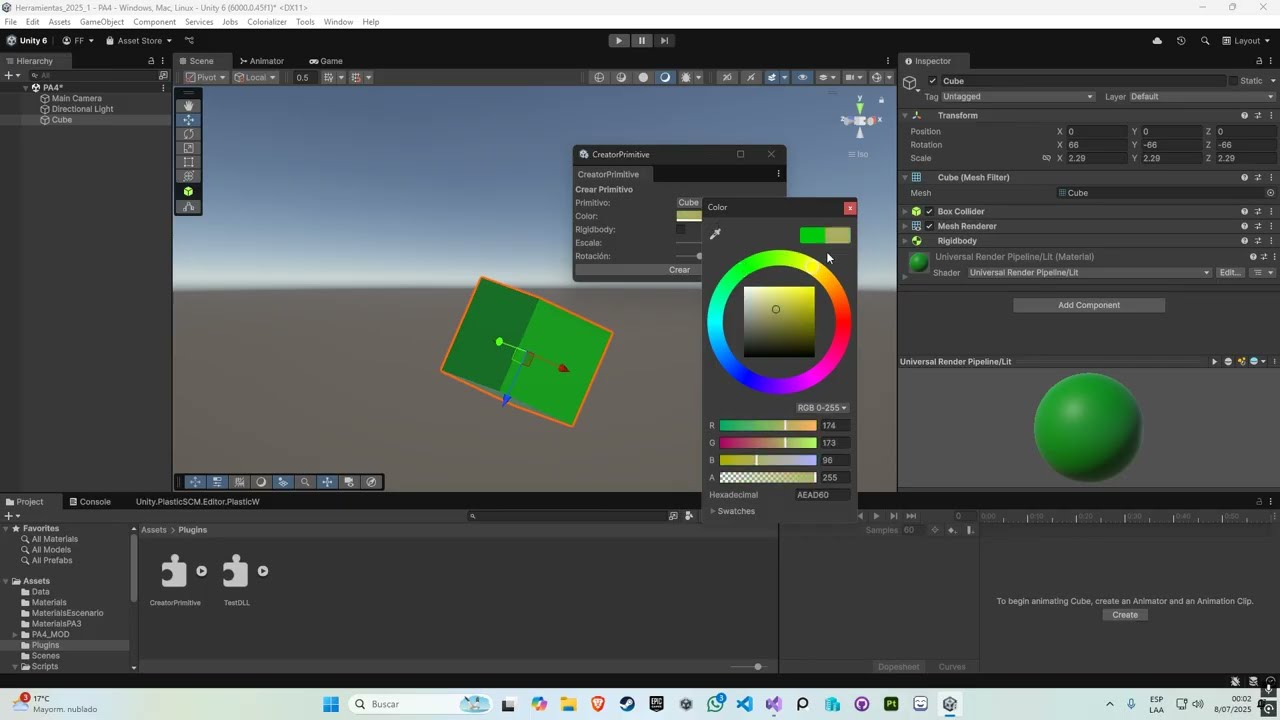Open the Layout dropdown
This screenshot has height=720, width=1280.
[1246, 41]
